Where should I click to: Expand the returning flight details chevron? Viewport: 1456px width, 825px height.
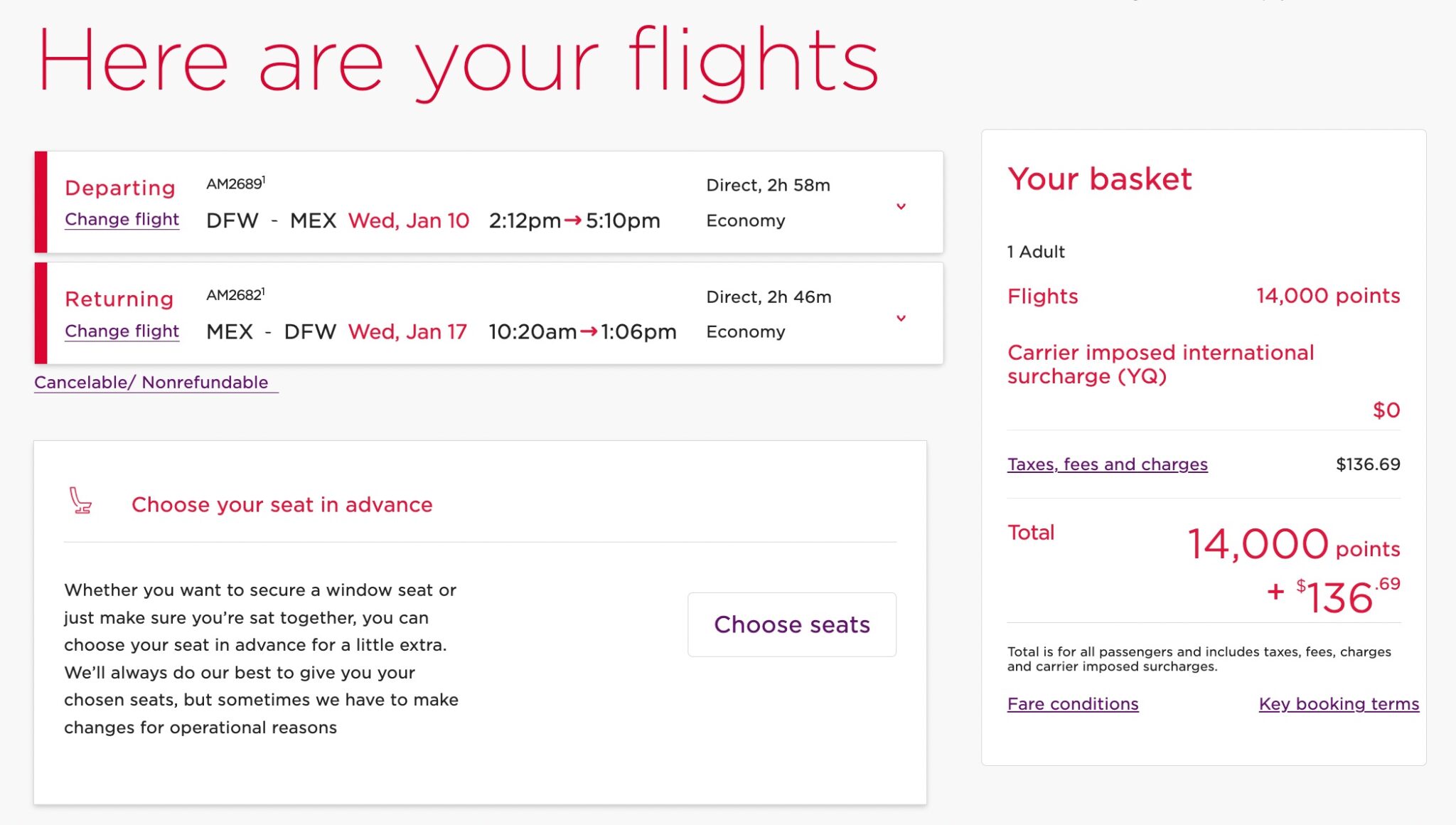tap(901, 317)
